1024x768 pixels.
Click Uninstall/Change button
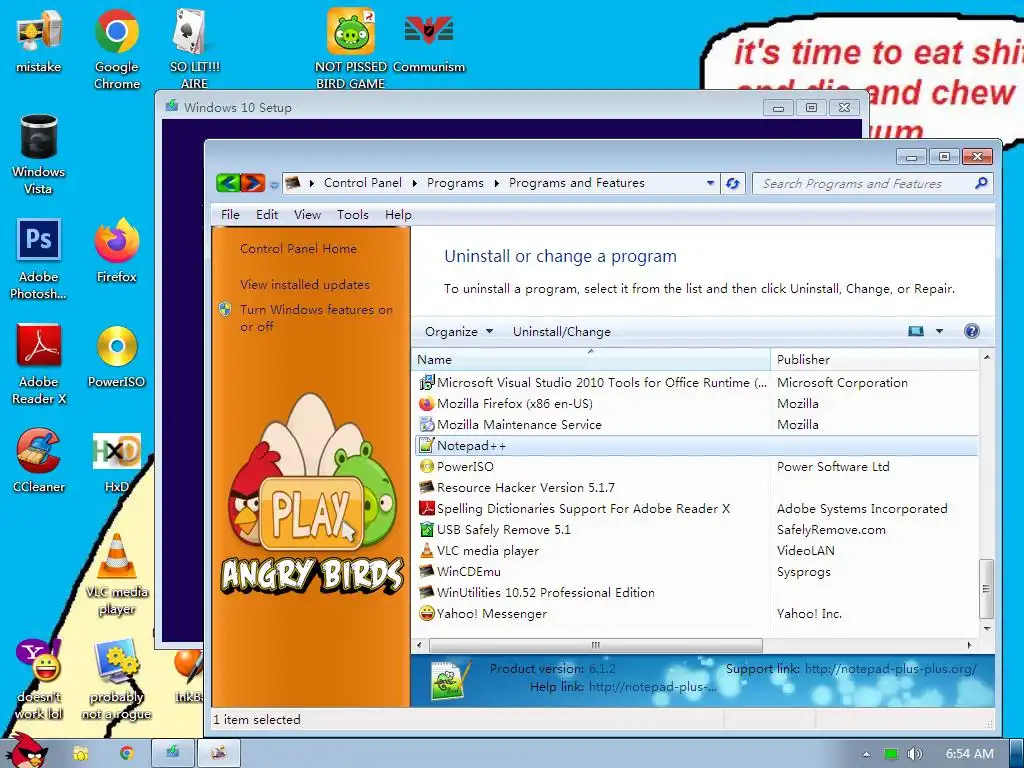[562, 331]
